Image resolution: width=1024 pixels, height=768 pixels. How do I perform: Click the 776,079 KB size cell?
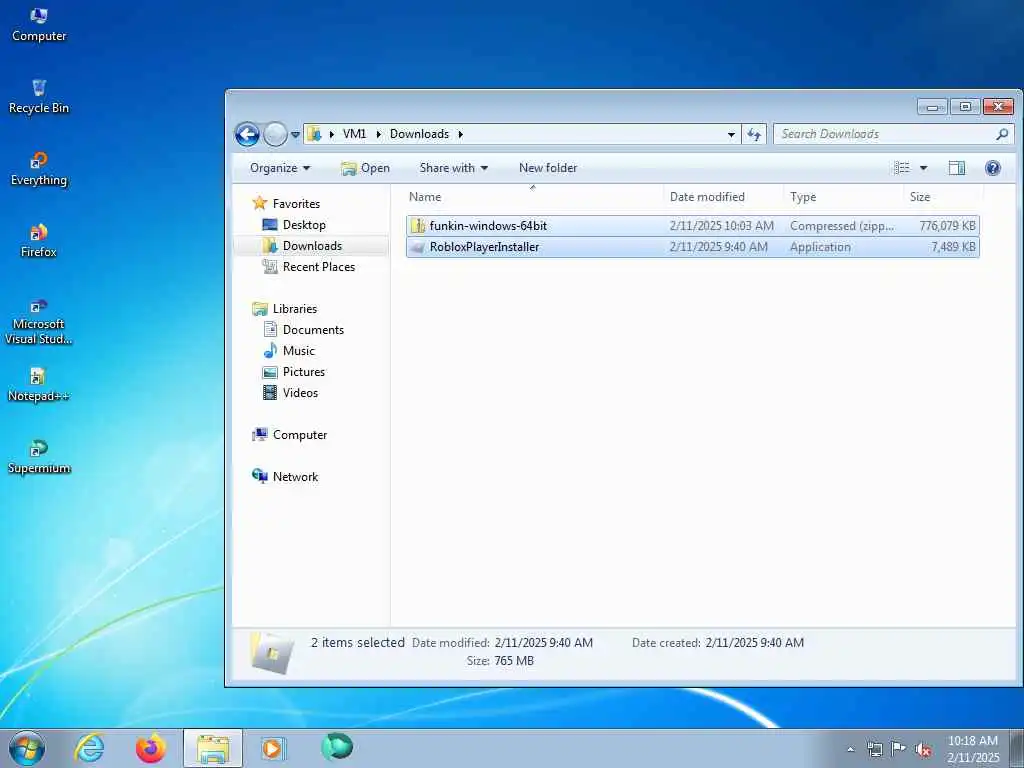[x=947, y=226]
